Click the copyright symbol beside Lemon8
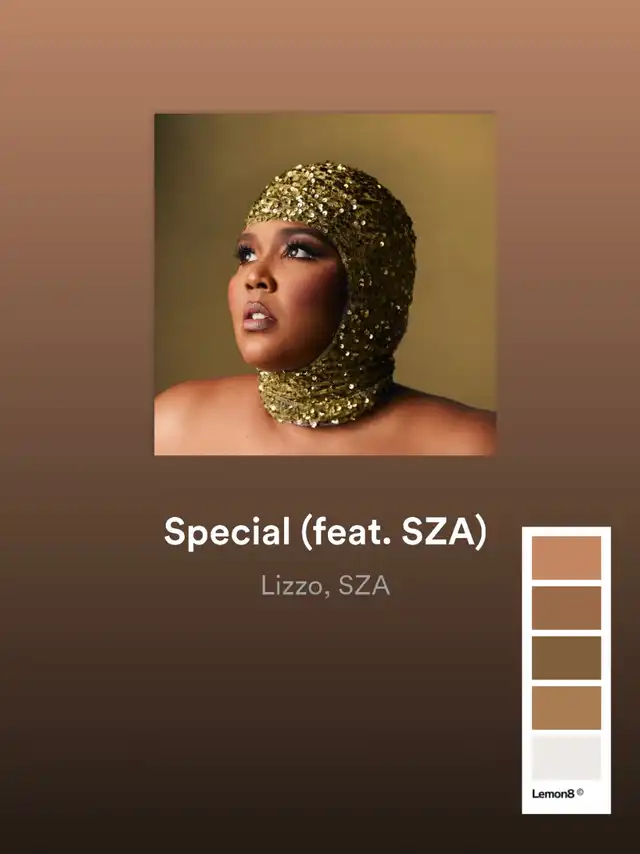640x854 pixels. pos(580,792)
